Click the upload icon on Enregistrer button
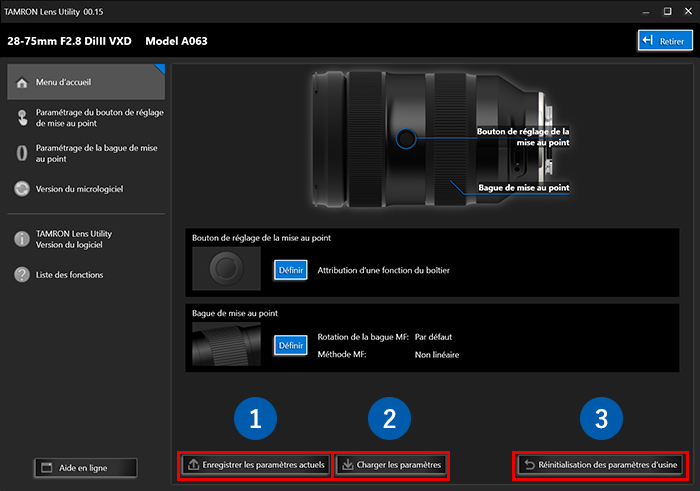The width and height of the screenshot is (700, 491). [x=193, y=465]
